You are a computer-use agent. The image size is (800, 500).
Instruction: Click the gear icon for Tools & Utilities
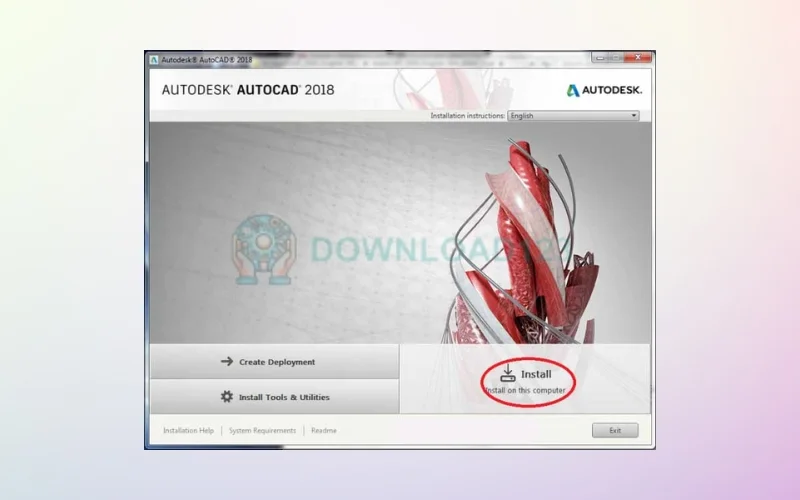coord(227,397)
